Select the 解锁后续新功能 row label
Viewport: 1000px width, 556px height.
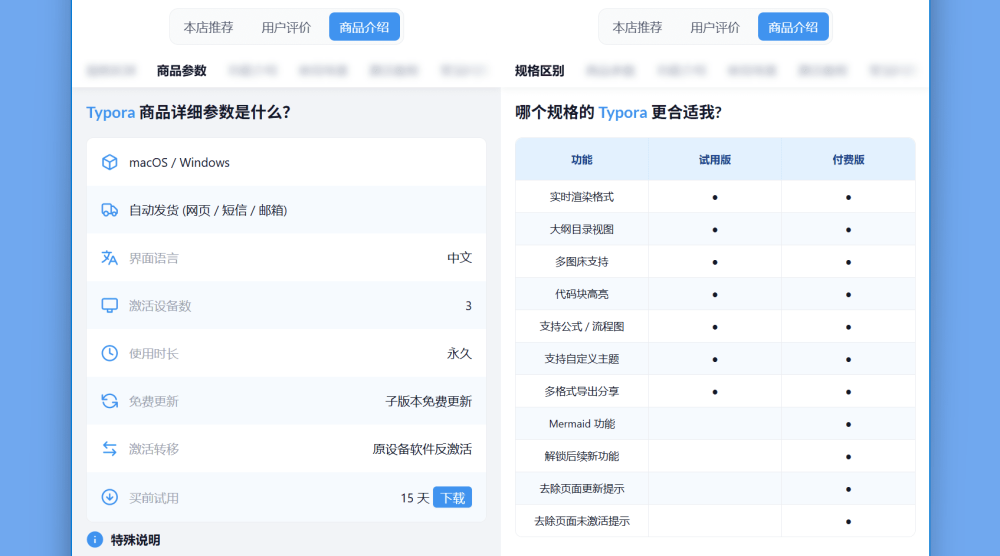[582, 457]
